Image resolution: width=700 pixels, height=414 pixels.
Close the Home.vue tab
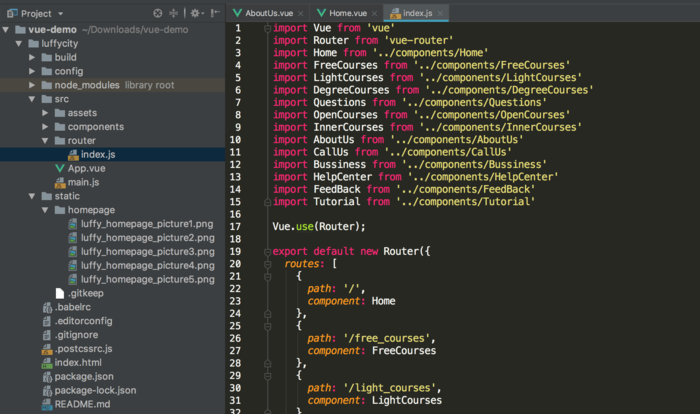(375, 14)
